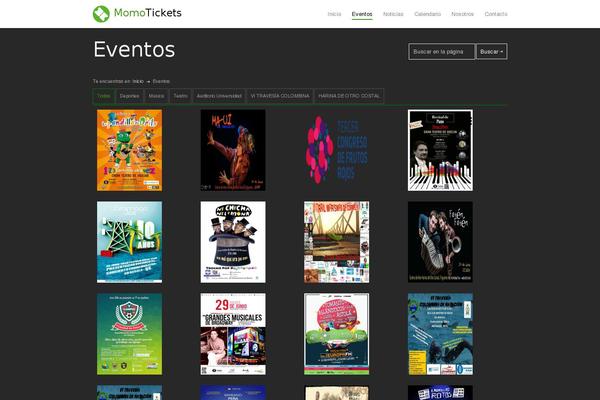Select the Todos filter tab
The height and width of the screenshot is (400, 600).
tap(104, 96)
